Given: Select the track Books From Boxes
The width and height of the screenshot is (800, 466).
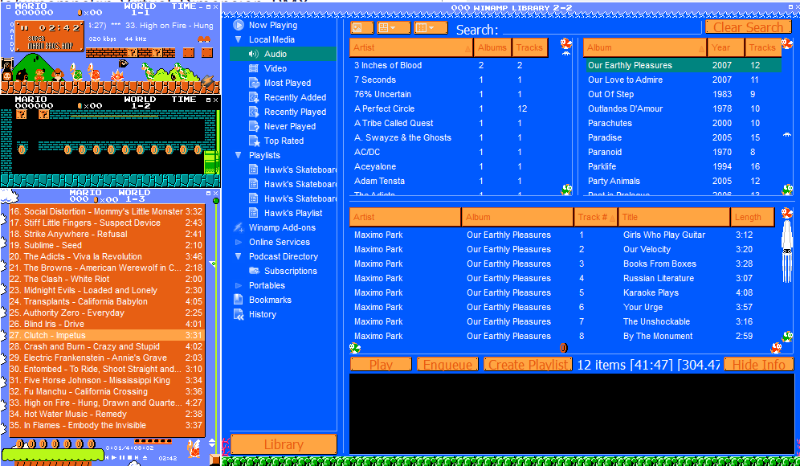Looking at the screenshot, I should (563, 264).
